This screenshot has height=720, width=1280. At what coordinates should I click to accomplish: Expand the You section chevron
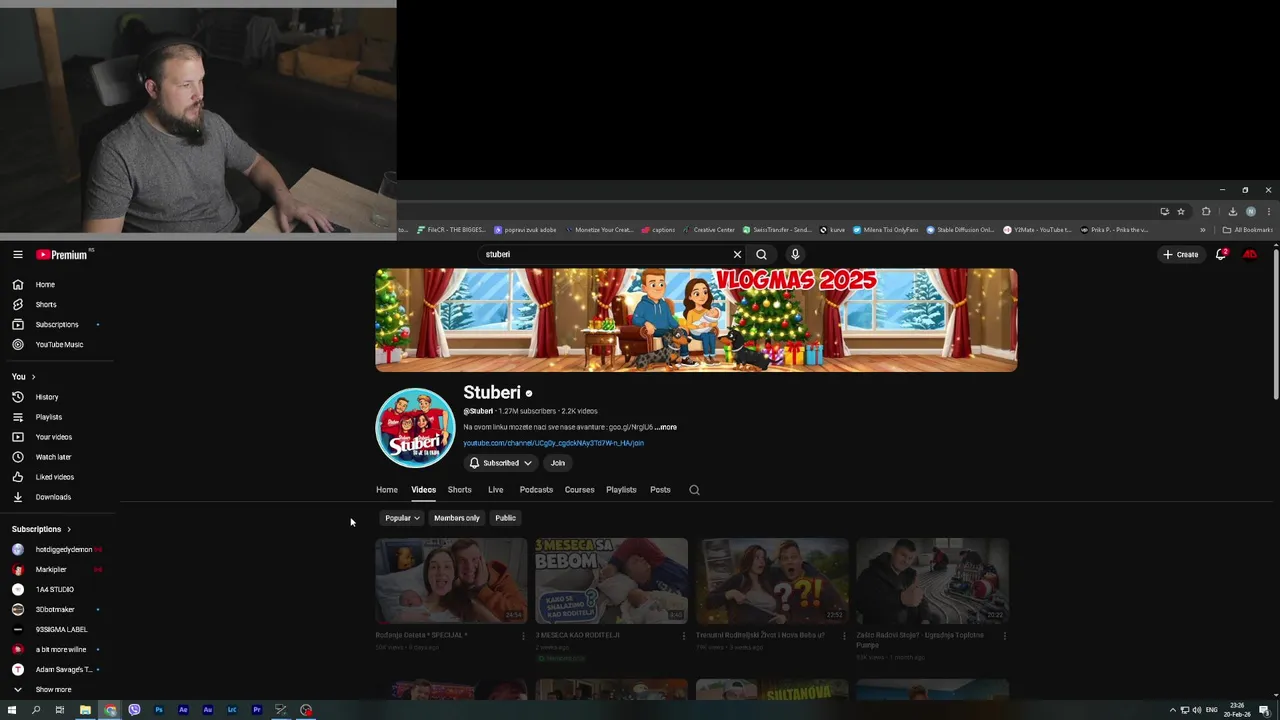pos(33,376)
